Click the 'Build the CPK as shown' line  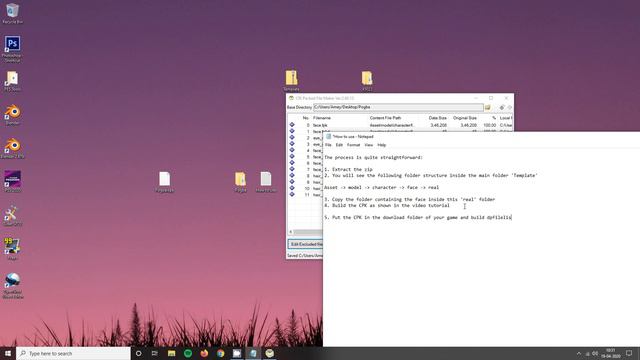[387, 205]
